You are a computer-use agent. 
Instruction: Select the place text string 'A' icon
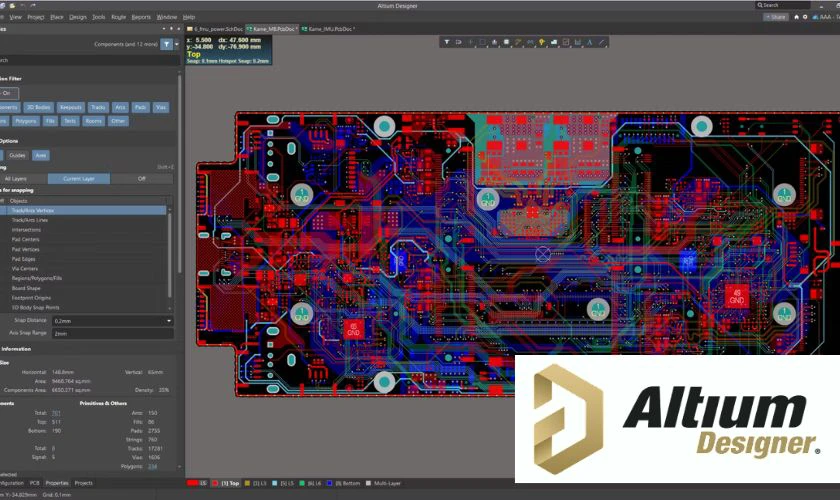(x=590, y=42)
